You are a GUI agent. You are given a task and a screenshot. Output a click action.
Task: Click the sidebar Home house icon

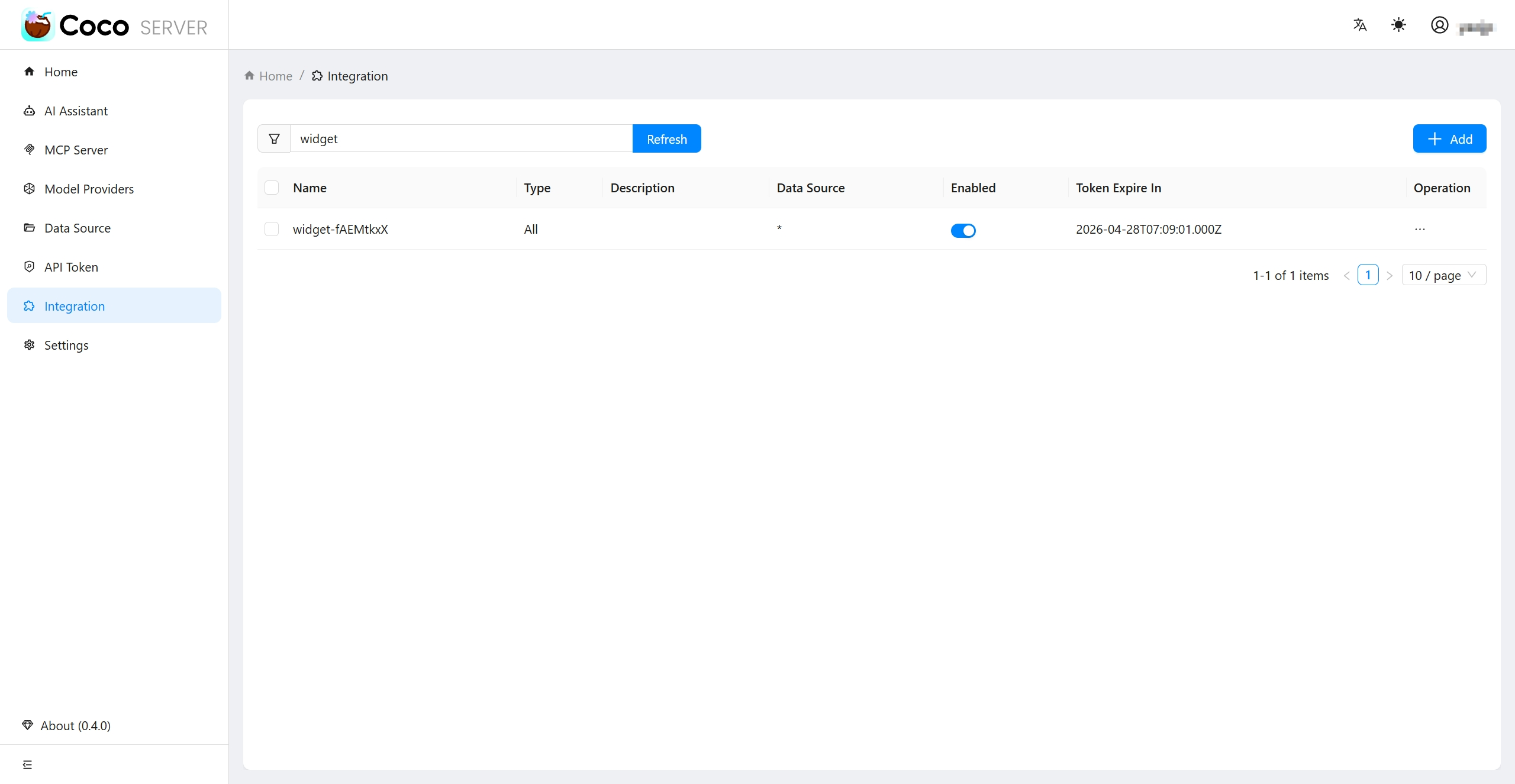click(29, 72)
